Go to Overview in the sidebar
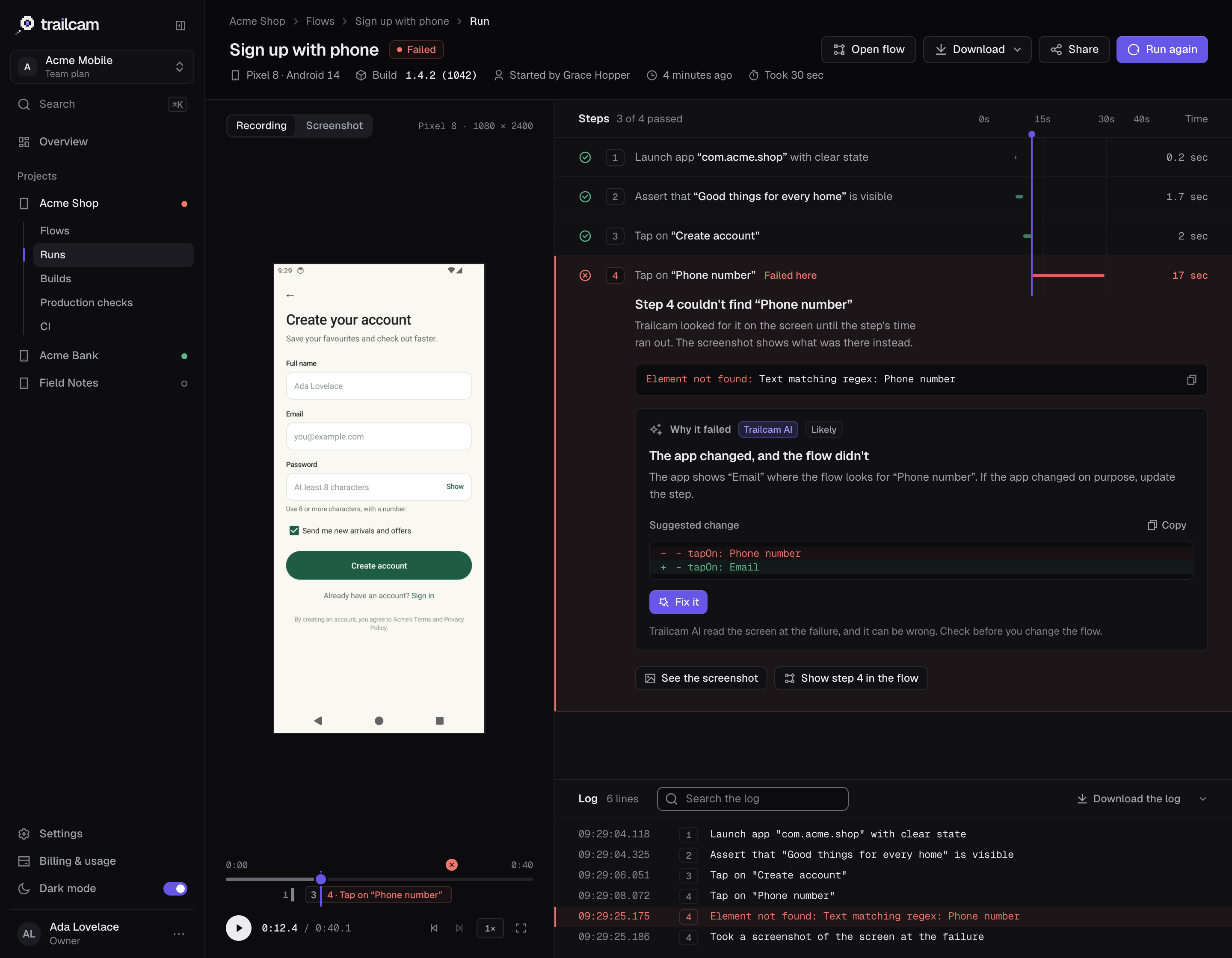Image resolution: width=1232 pixels, height=958 pixels. (x=102, y=142)
